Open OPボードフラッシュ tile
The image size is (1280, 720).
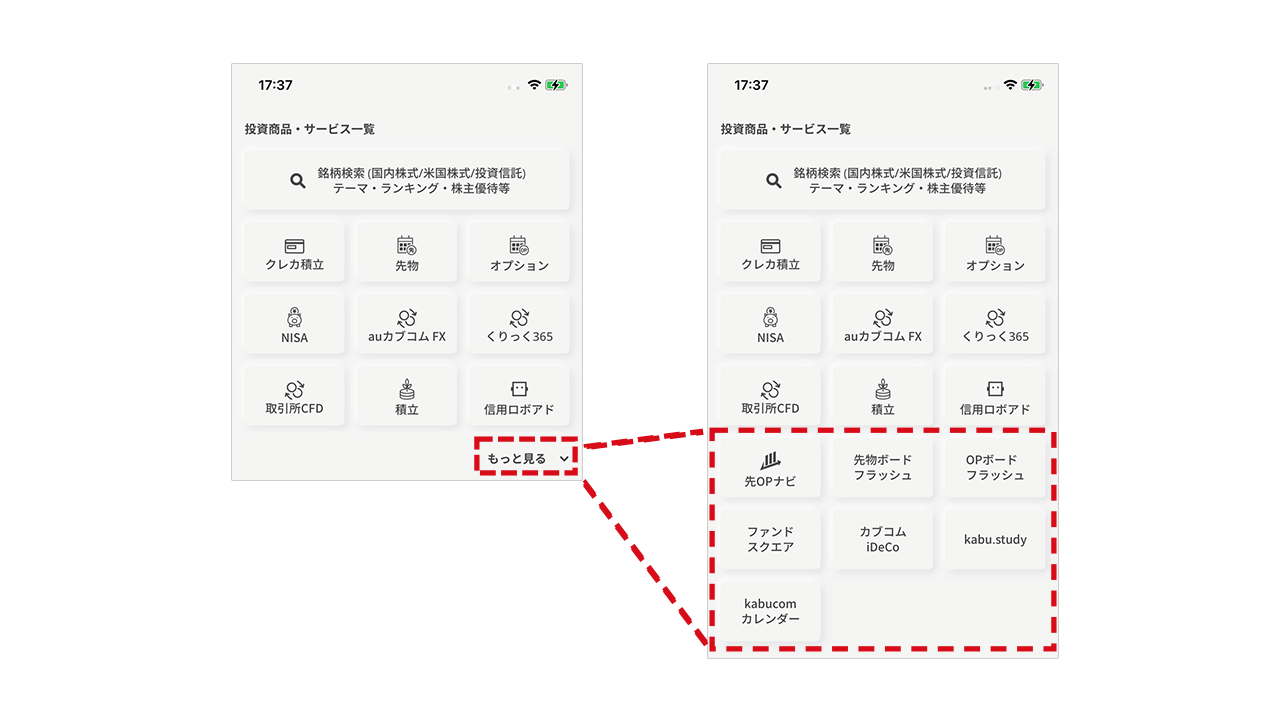(996, 468)
